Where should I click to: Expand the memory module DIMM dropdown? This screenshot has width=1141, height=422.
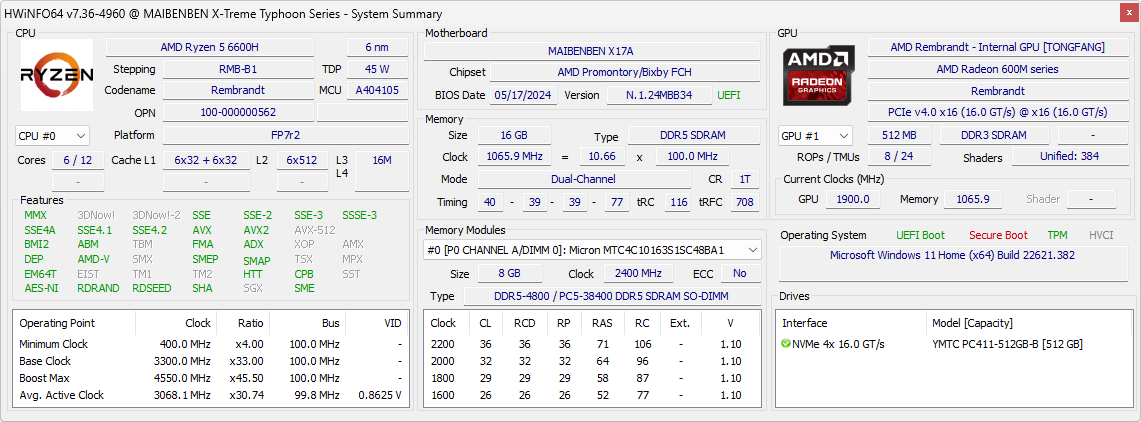coord(592,249)
